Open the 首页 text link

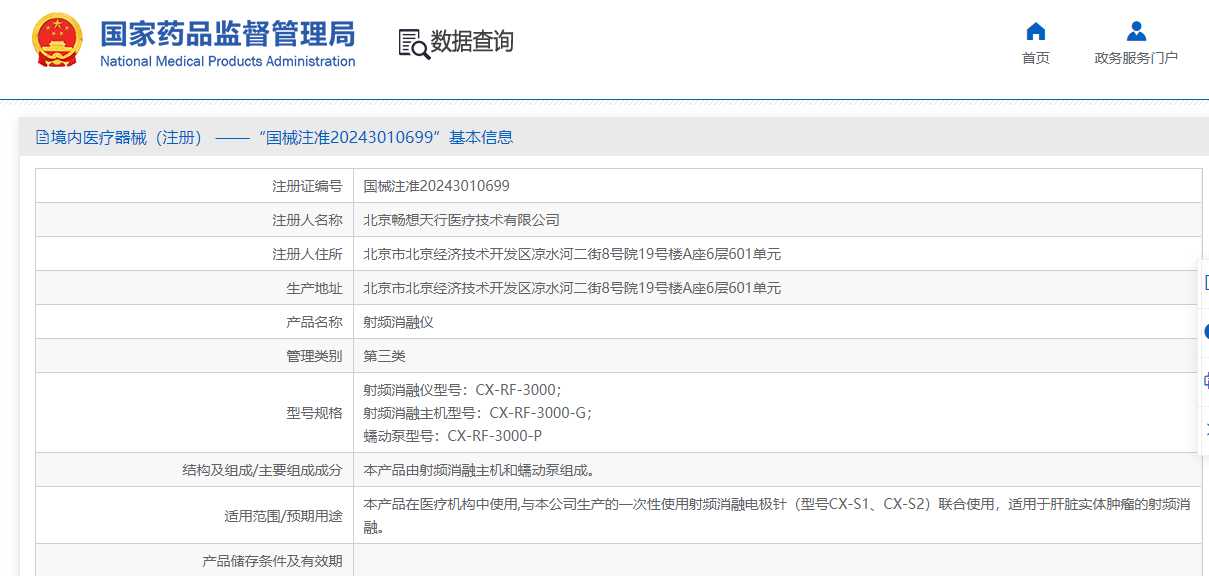[1036, 58]
